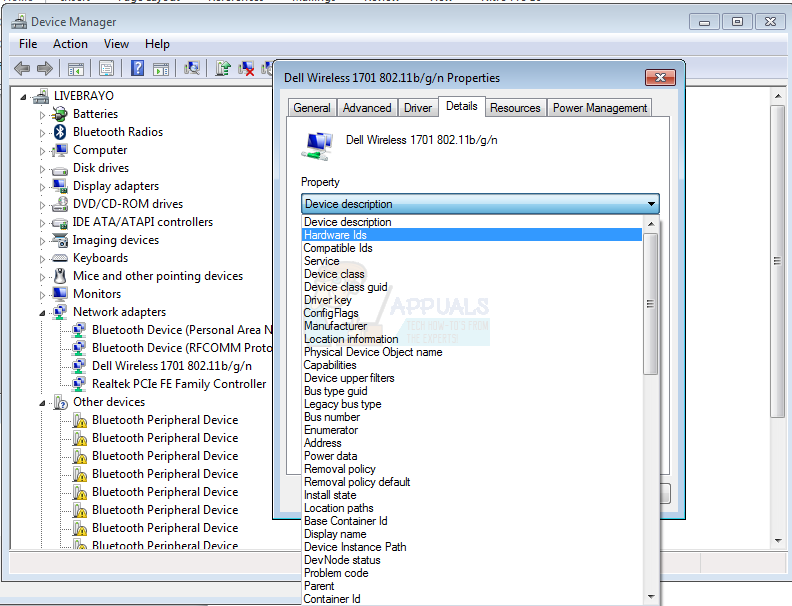Image resolution: width=792 pixels, height=606 pixels.
Task: Select Bluetooth Device (RFCOMM Protocol) item
Action: pyautogui.click(x=182, y=348)
